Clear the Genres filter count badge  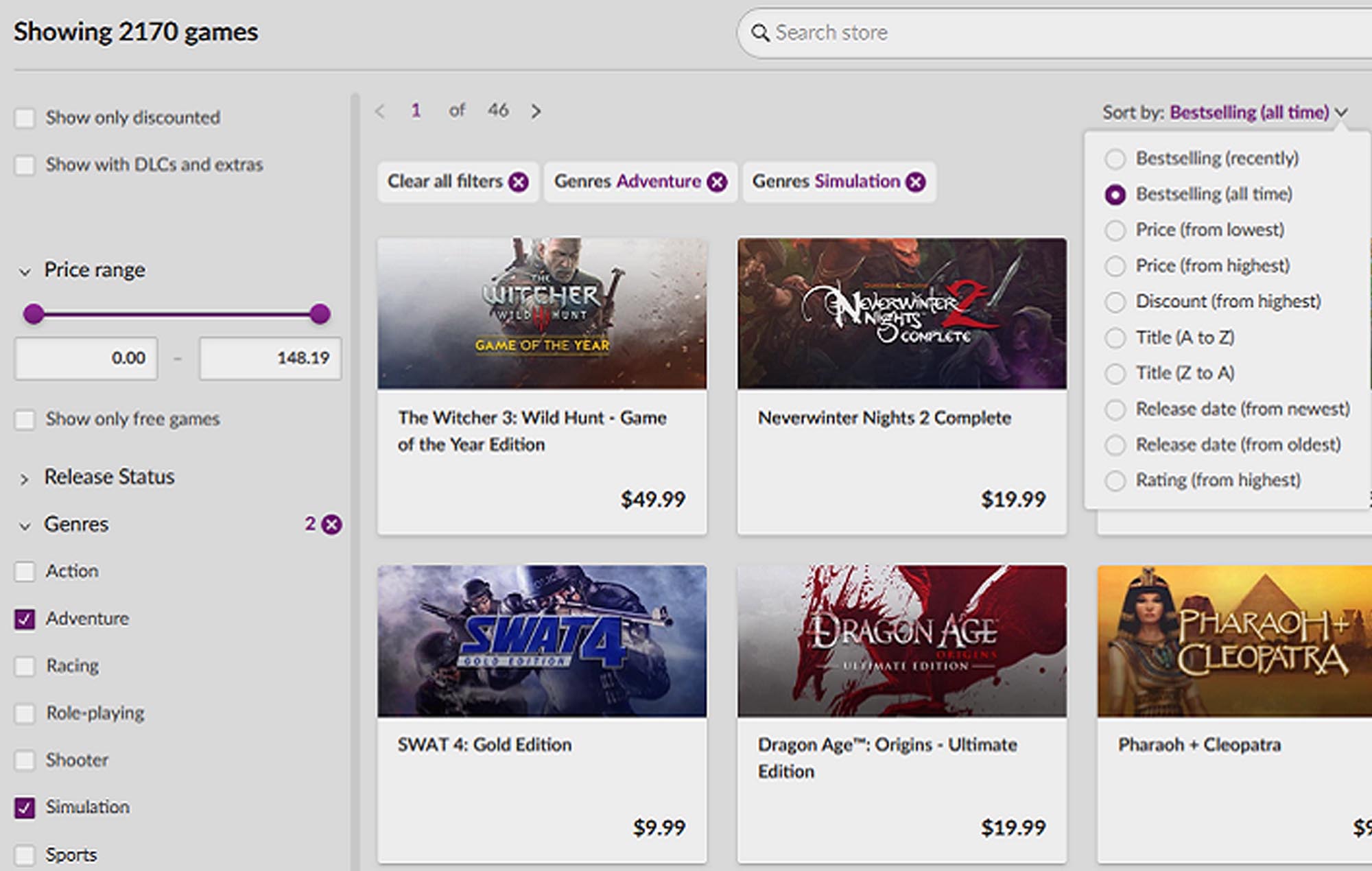[x=331, y=525]
